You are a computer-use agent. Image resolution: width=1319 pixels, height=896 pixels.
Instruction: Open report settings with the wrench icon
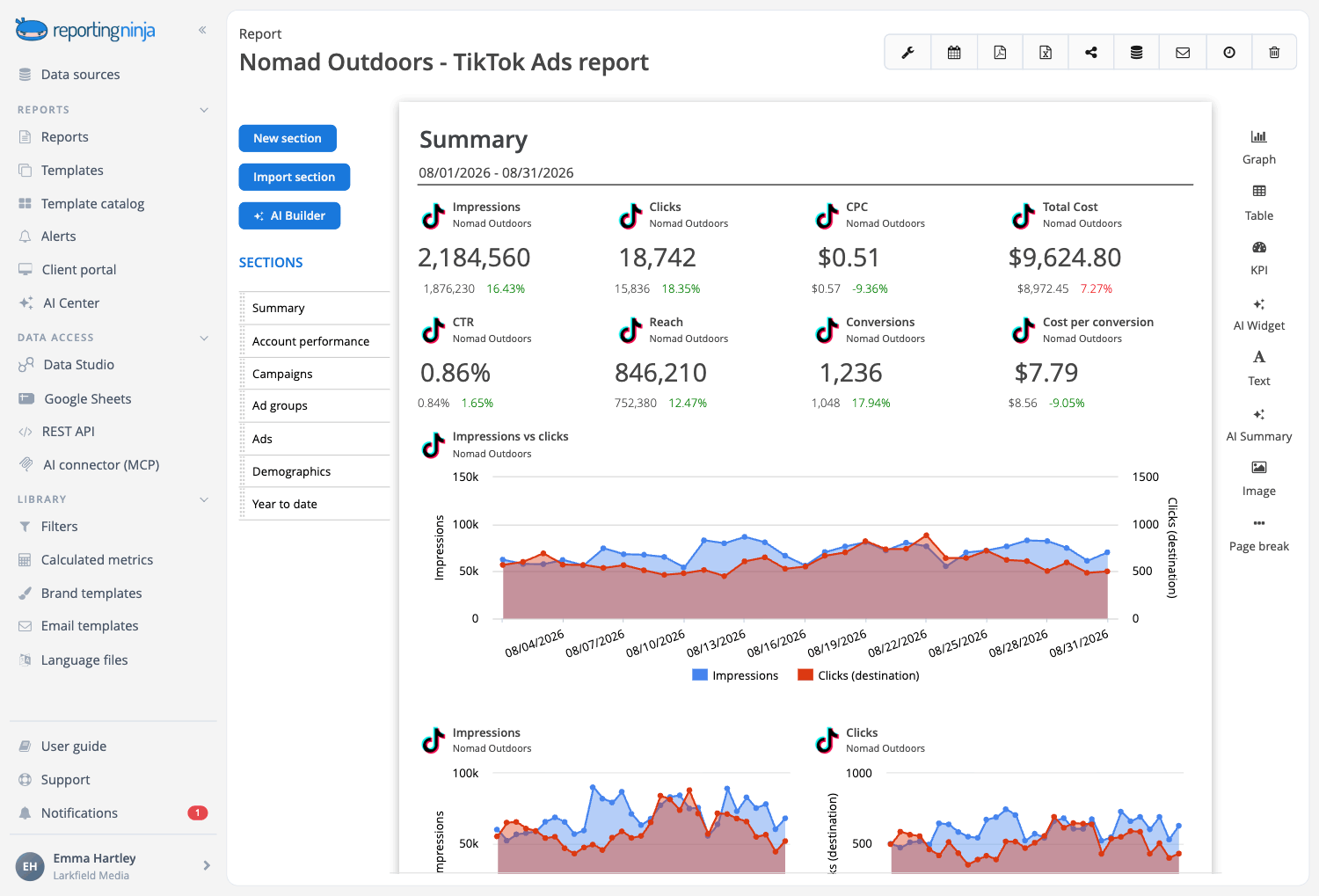click(907, 53)
